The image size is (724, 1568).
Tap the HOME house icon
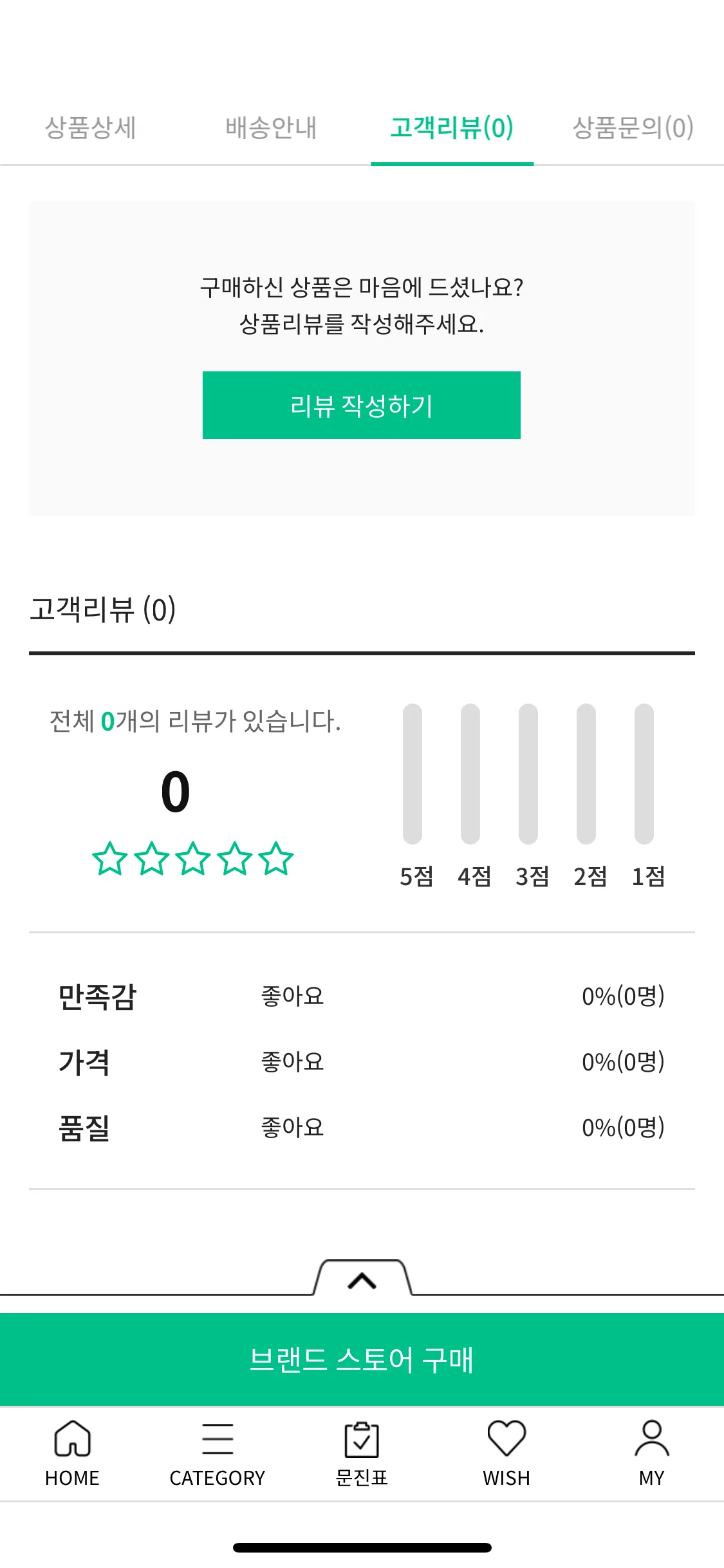pyautogui.click(x=72, y=1439)
